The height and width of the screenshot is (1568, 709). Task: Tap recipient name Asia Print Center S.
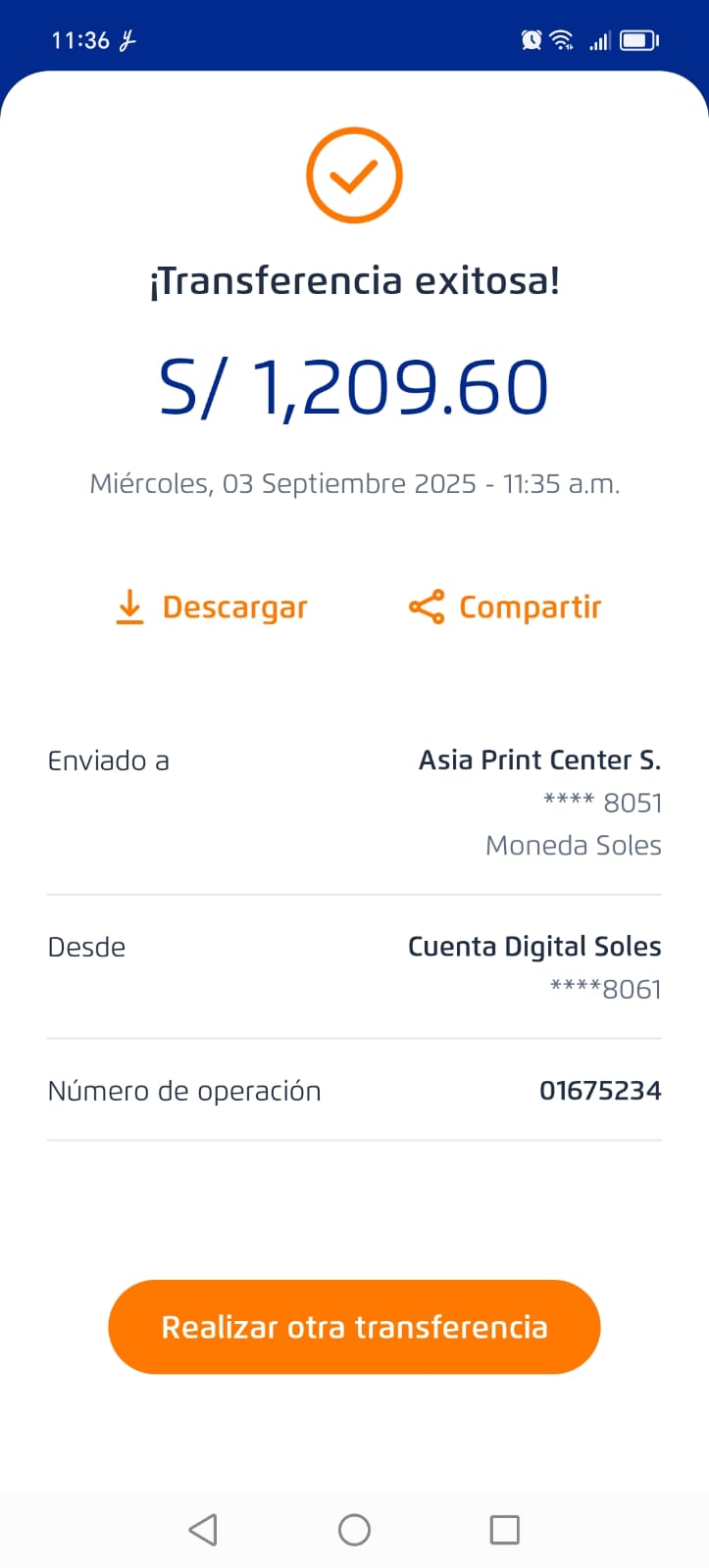pyautogui.click(x=539, y=760)
